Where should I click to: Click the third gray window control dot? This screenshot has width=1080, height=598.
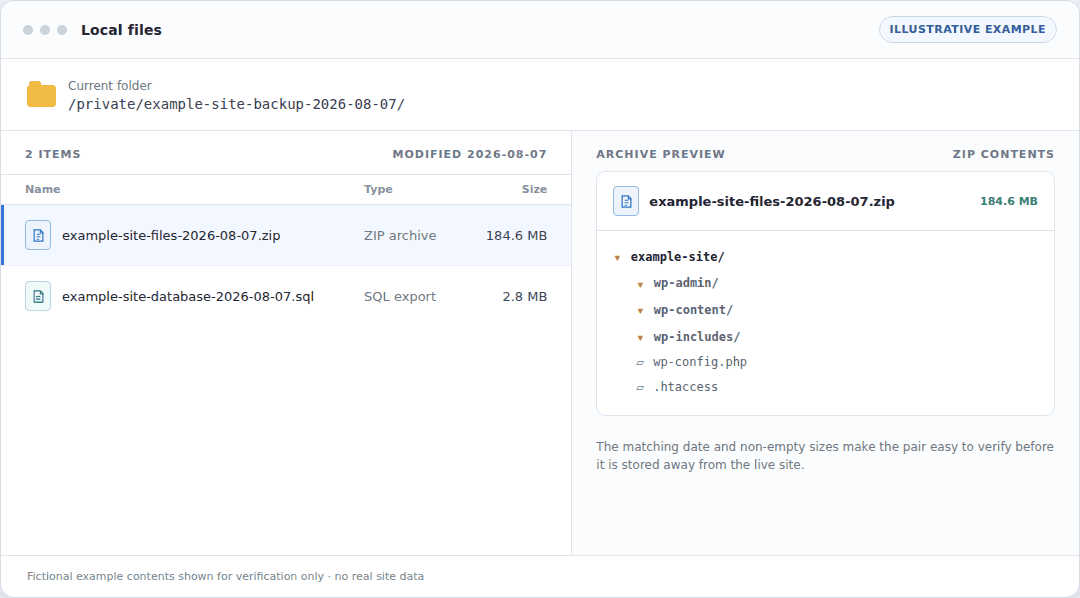click(62, 30)
